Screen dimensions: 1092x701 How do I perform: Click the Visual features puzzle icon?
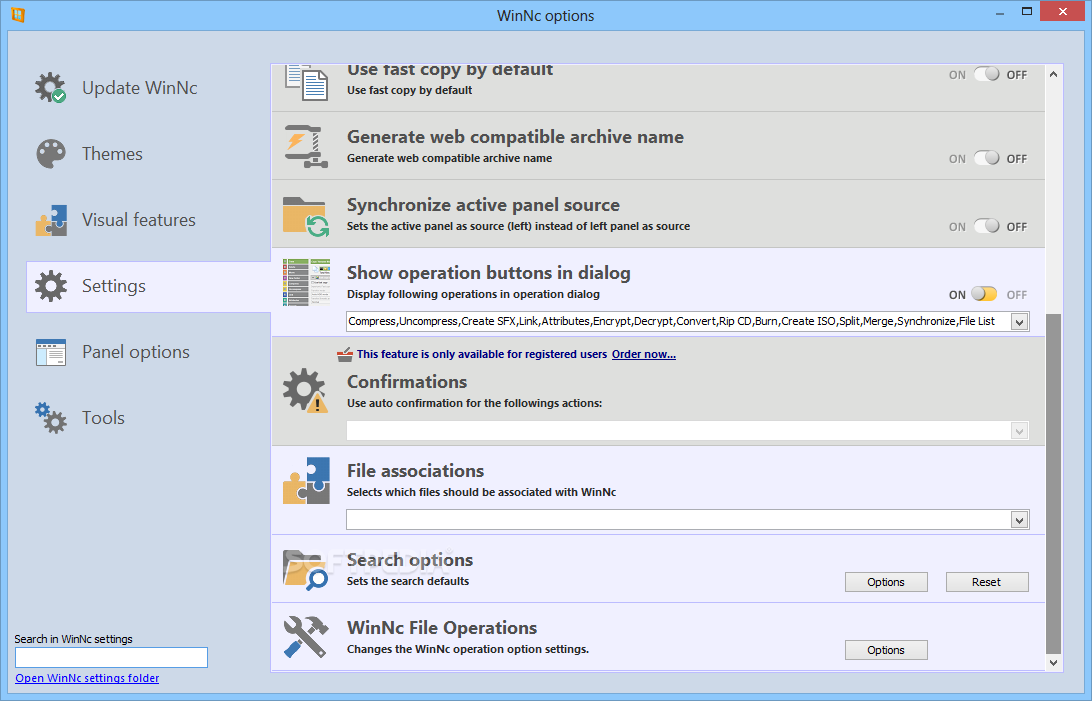[x=51, y=220]
